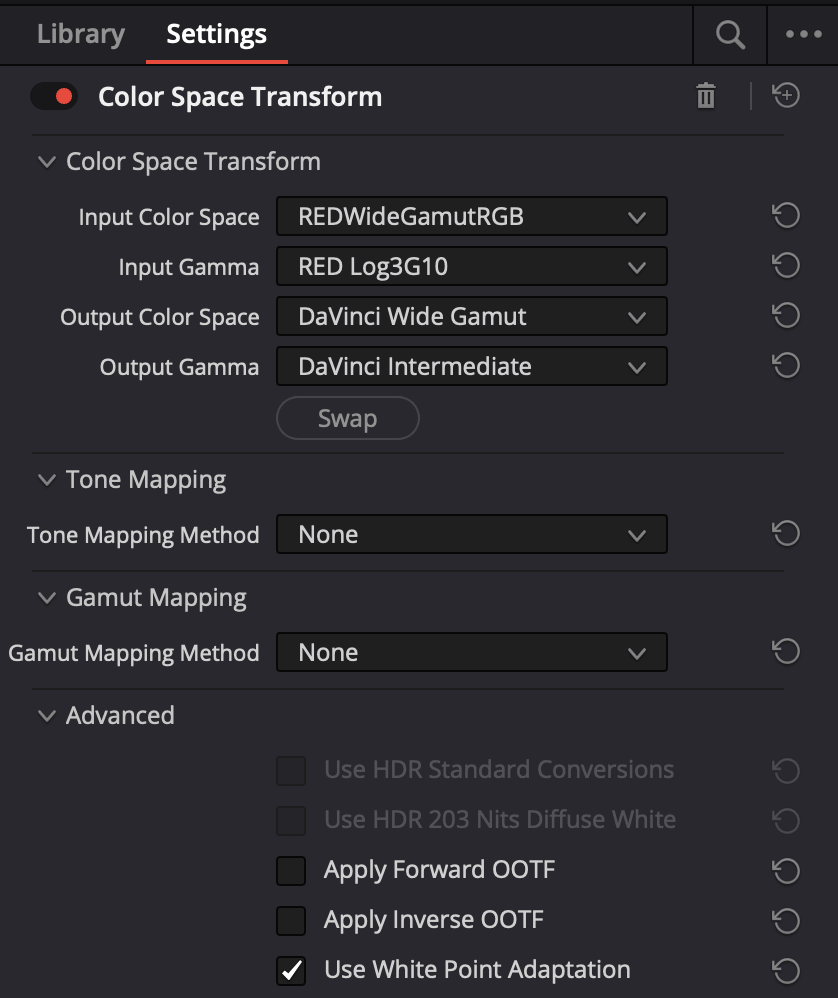The image size is (838, 998).
Task: Click the Tone Mapping Method label
Action: click(143, 535)
